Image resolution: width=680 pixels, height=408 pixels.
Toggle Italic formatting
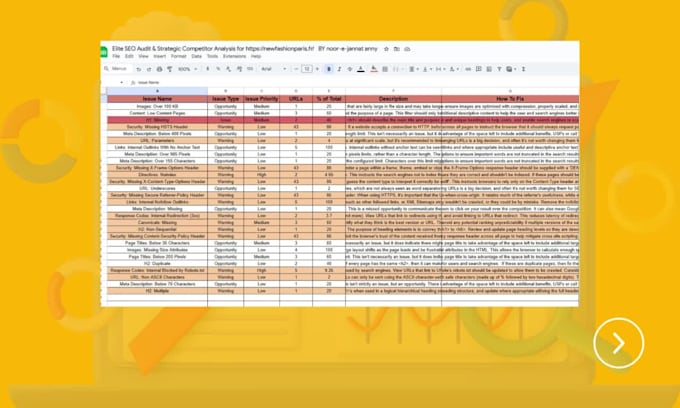click(339, 69)
